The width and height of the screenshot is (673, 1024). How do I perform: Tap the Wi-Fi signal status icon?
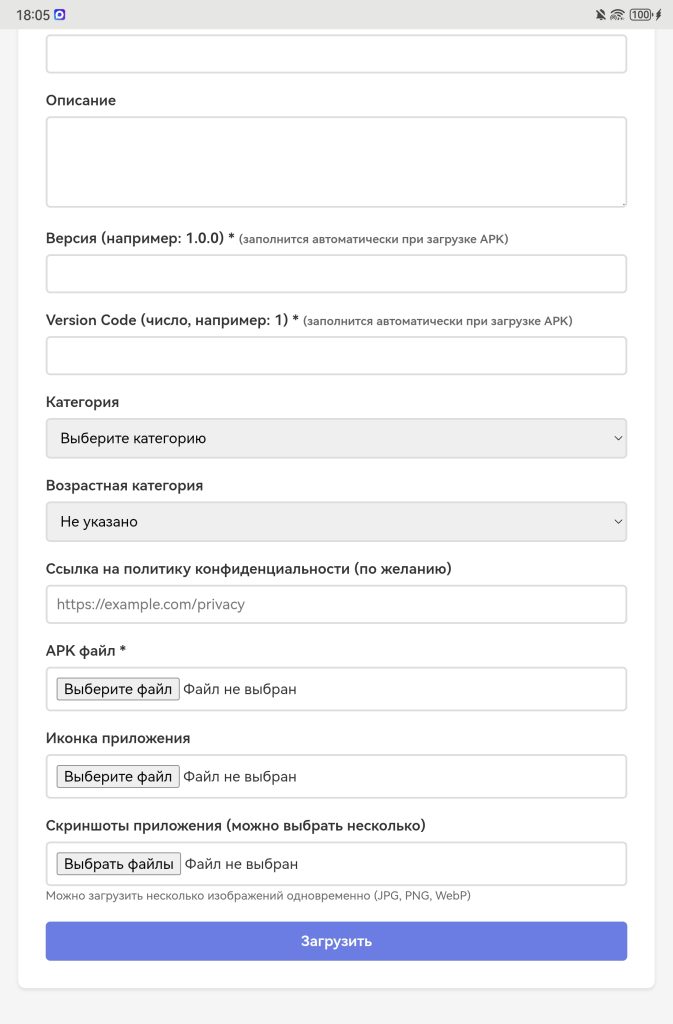pos(617,15)
